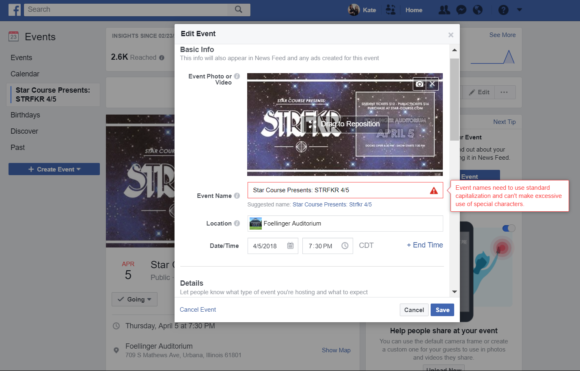Click the Facebook logo icon
The width and height of the screenshot is (580, 371).
[14, 10]
